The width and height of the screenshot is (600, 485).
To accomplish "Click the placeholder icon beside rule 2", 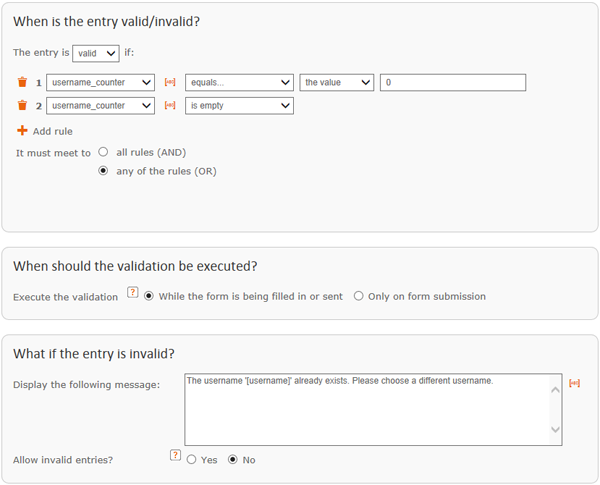I will (170, 105).
